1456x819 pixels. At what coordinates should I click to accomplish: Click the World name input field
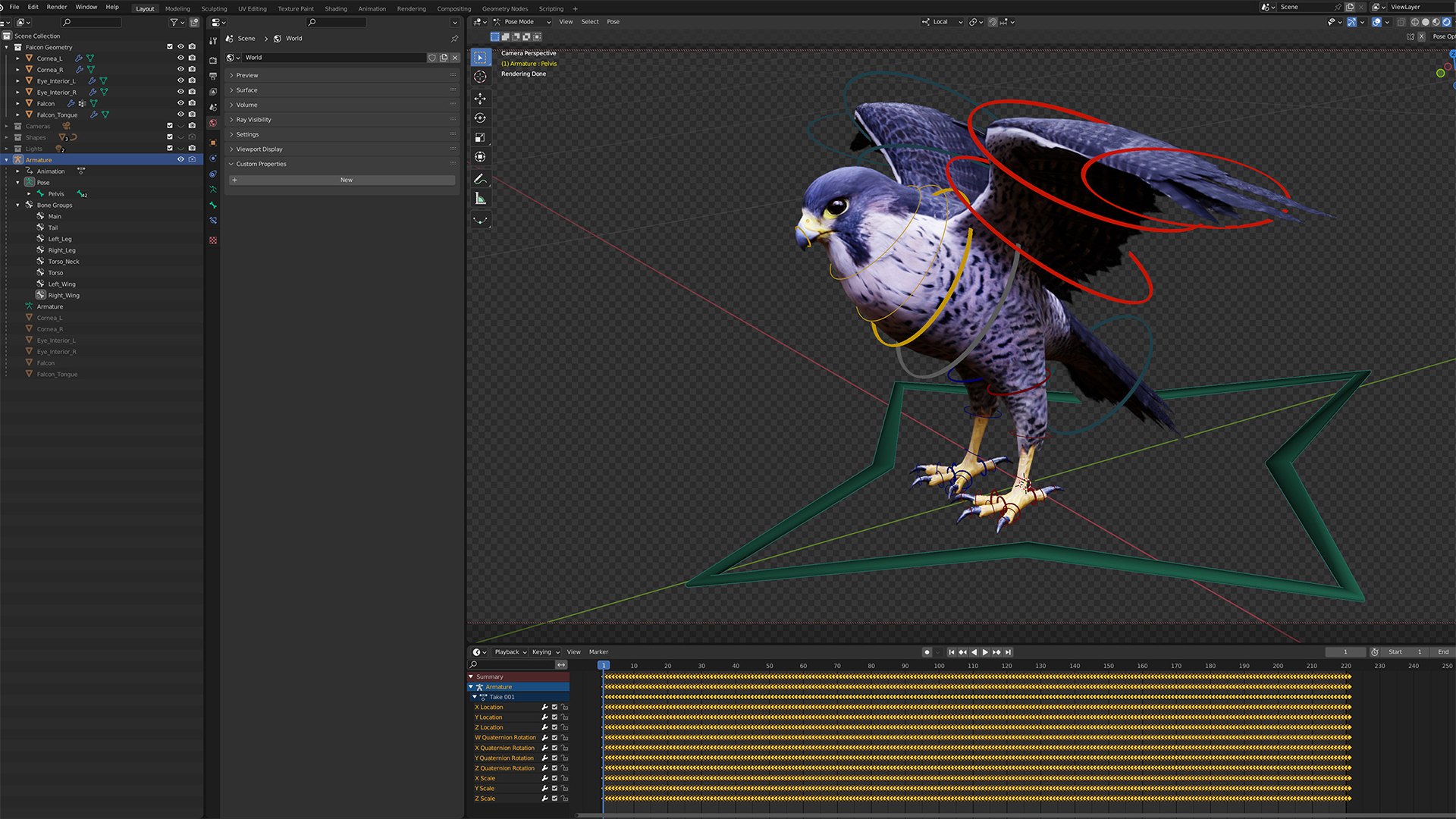click(x=334, y=58)
